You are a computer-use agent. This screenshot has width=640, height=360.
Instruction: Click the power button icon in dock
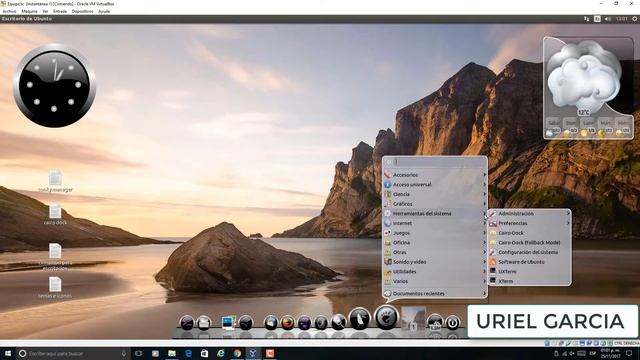tap(452, 323)
